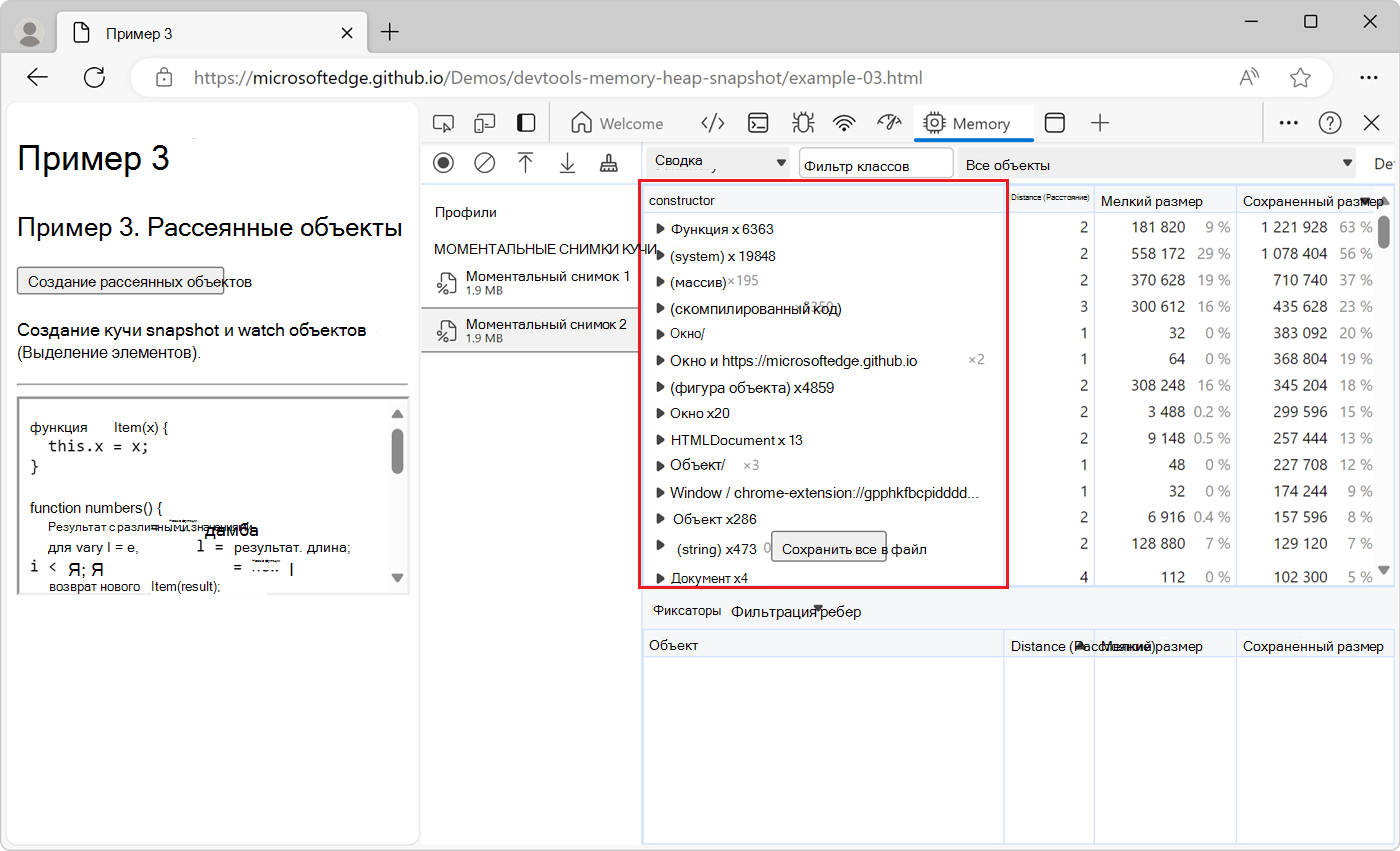1400x851 pixels.
Task: Click the heap table vertical scrollbar thumb
Action: 1384,231
